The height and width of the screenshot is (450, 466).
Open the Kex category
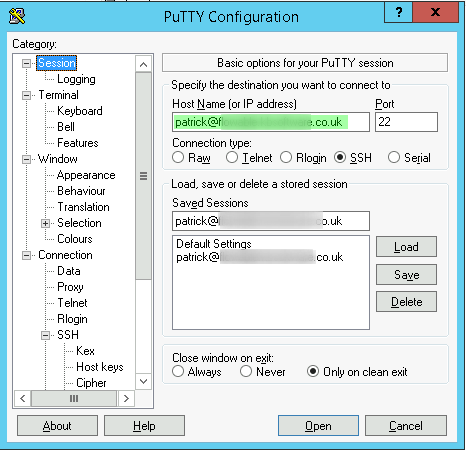coord(85,351)
